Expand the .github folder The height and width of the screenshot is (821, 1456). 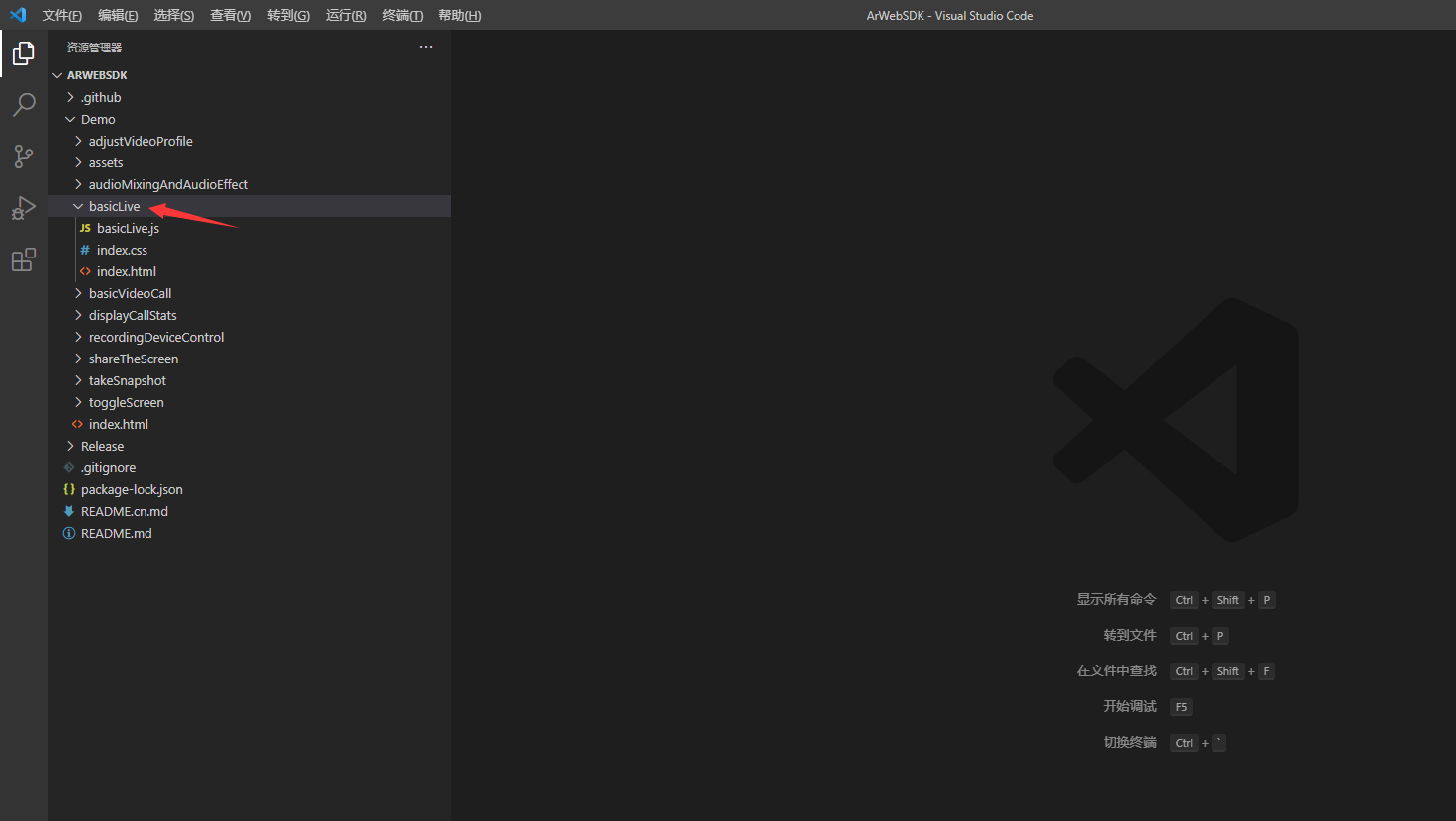(x=70, y=97)
